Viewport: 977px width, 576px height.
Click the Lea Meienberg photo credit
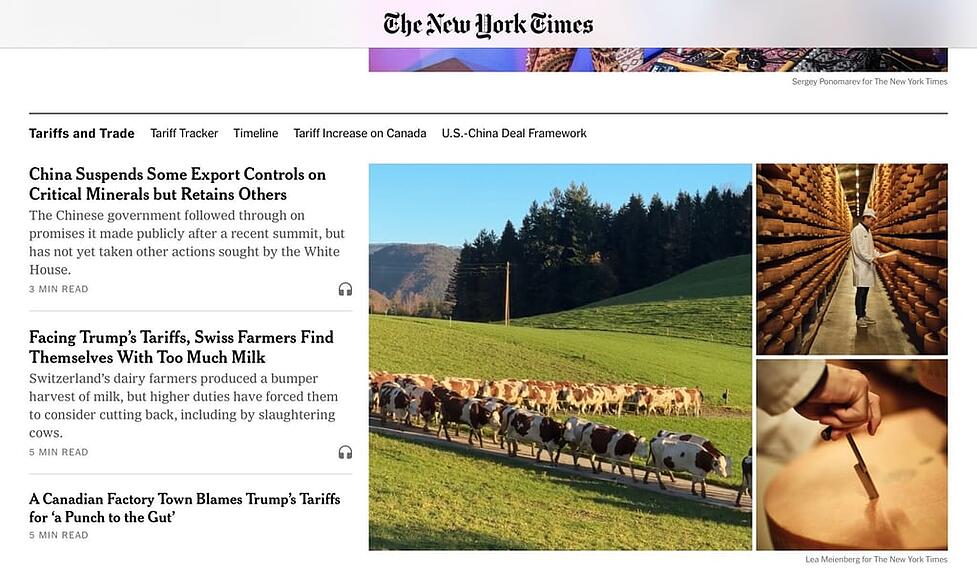tap(876, 559)
